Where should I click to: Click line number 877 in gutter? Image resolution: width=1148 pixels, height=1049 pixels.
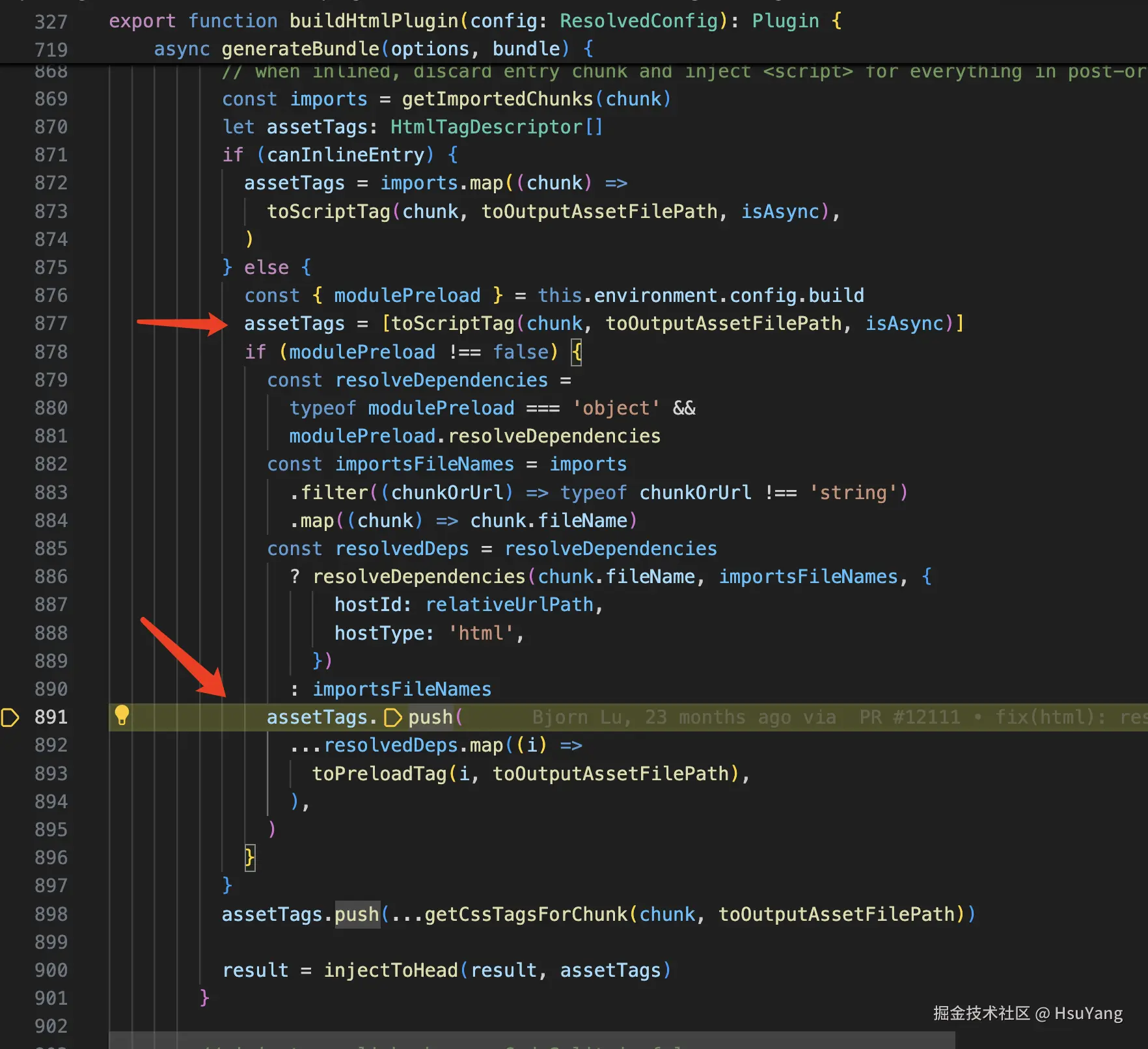click(x=51, y=323)
